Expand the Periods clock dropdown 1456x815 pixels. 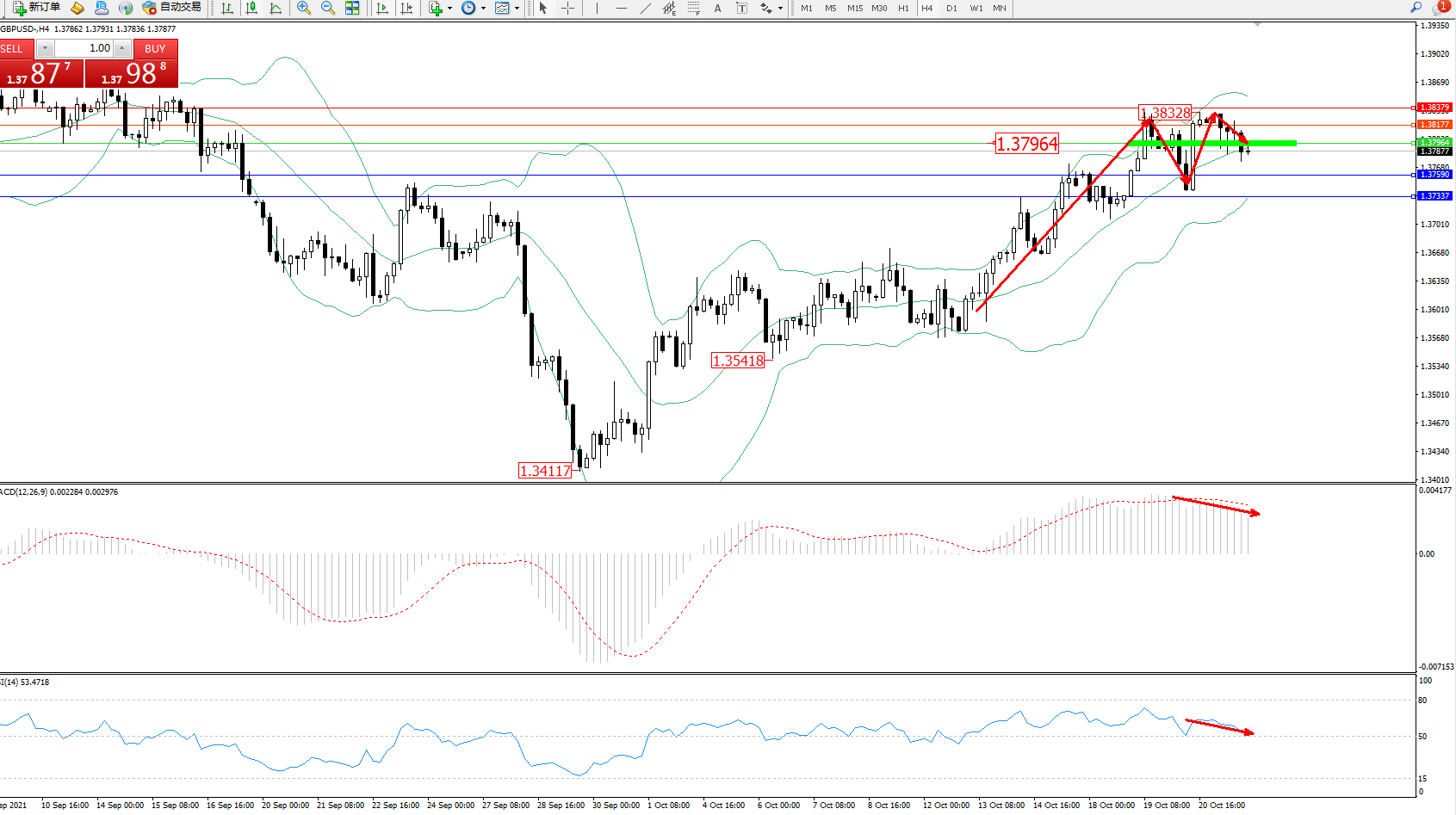483,8
